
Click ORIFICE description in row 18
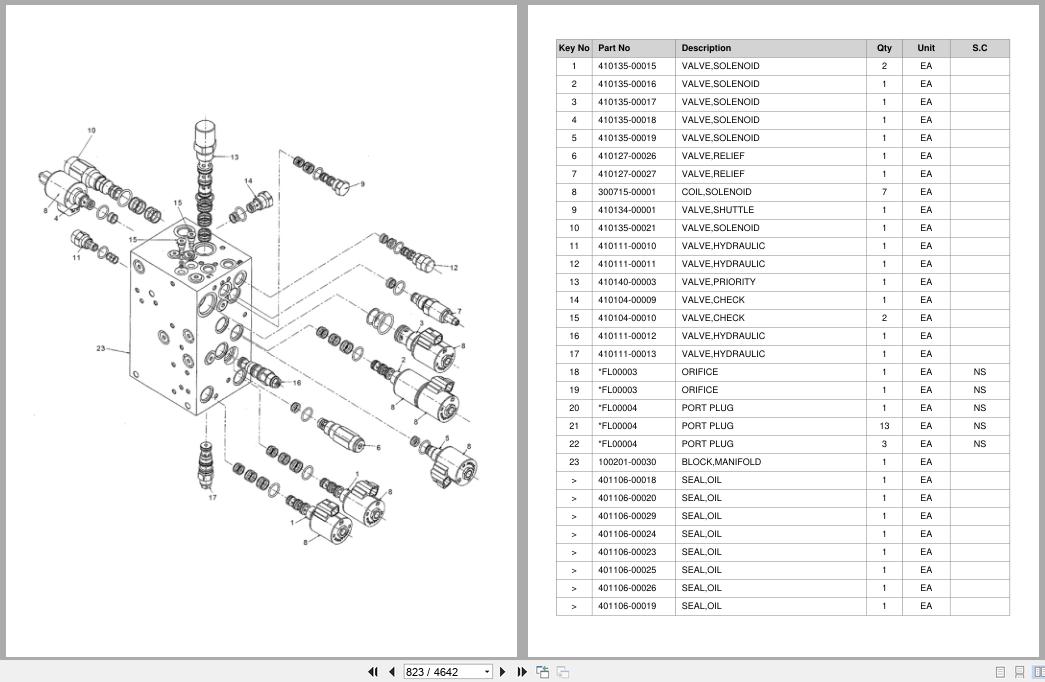(x=699, y=372)
